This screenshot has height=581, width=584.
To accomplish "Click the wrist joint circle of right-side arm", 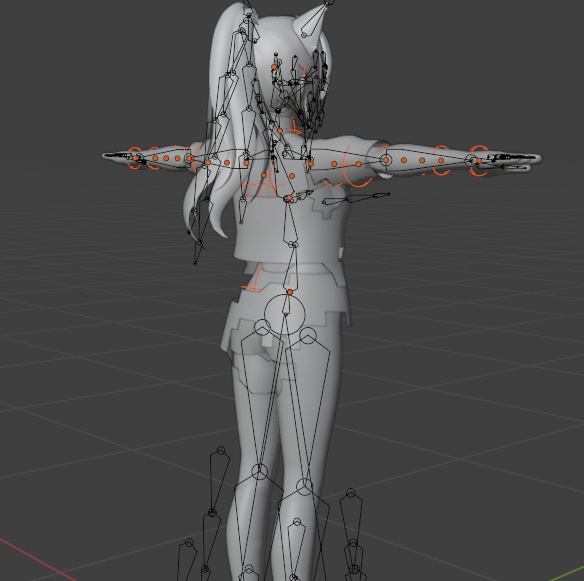I will point(471,161).
